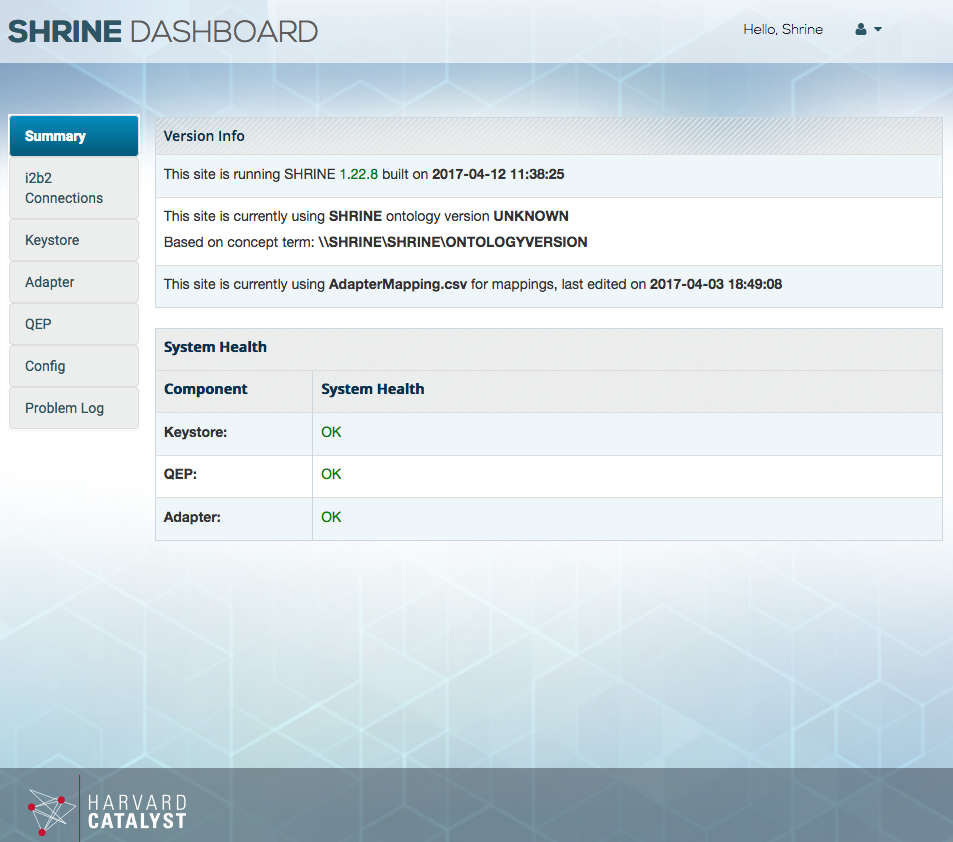Click ontology version UNKNOWN
The height and width of the screenshot is (842, 953).
(x=531, y=216)
